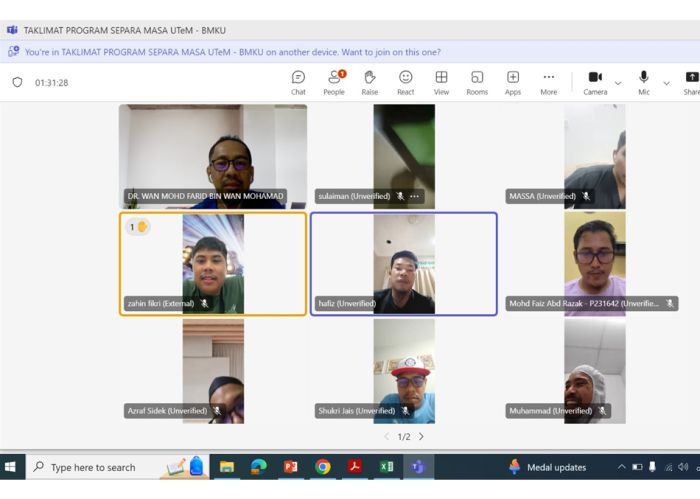Image resolution: width=700 pixels, height=499 pixels.
Task: Open the View layout options
Action: tap(441, 82)
